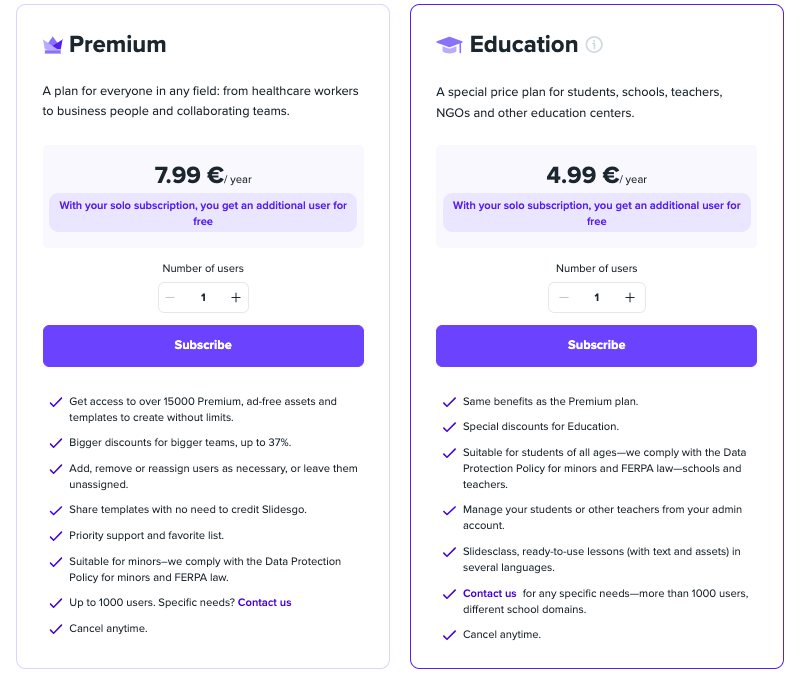
Task: Subscribe to the Premium plan
Action: (203, 346)
